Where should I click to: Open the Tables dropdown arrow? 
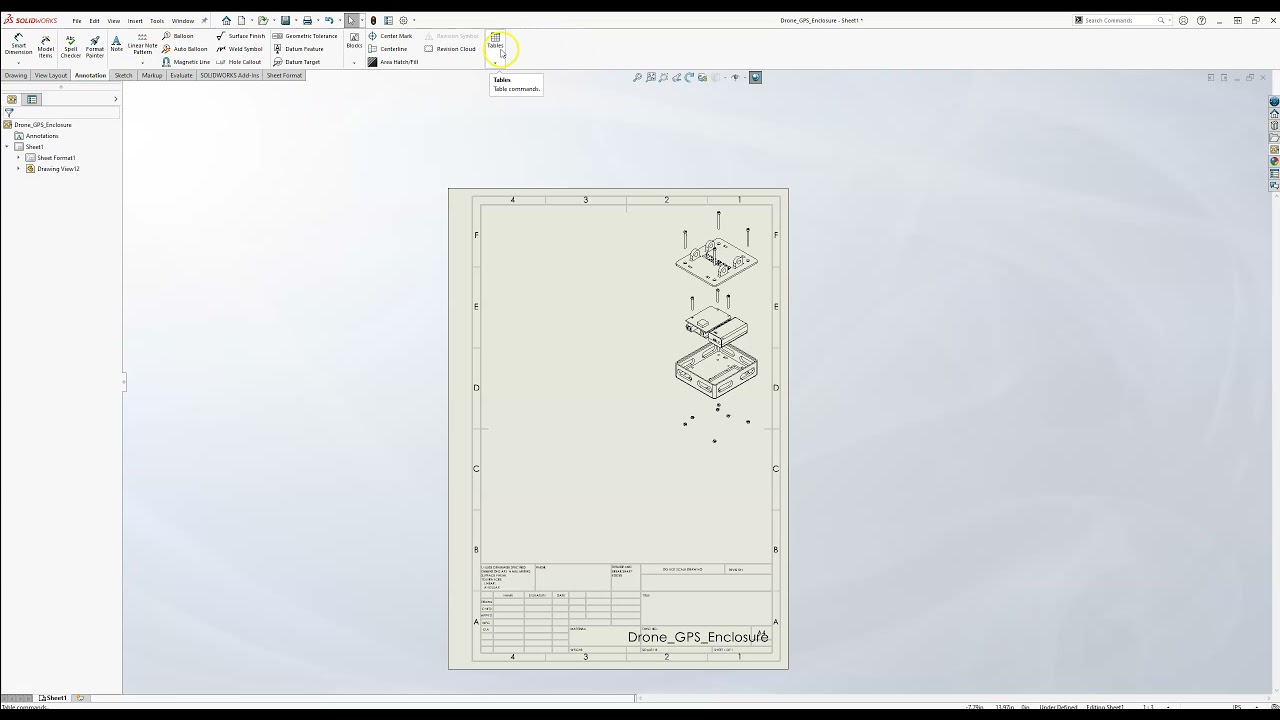495,62
